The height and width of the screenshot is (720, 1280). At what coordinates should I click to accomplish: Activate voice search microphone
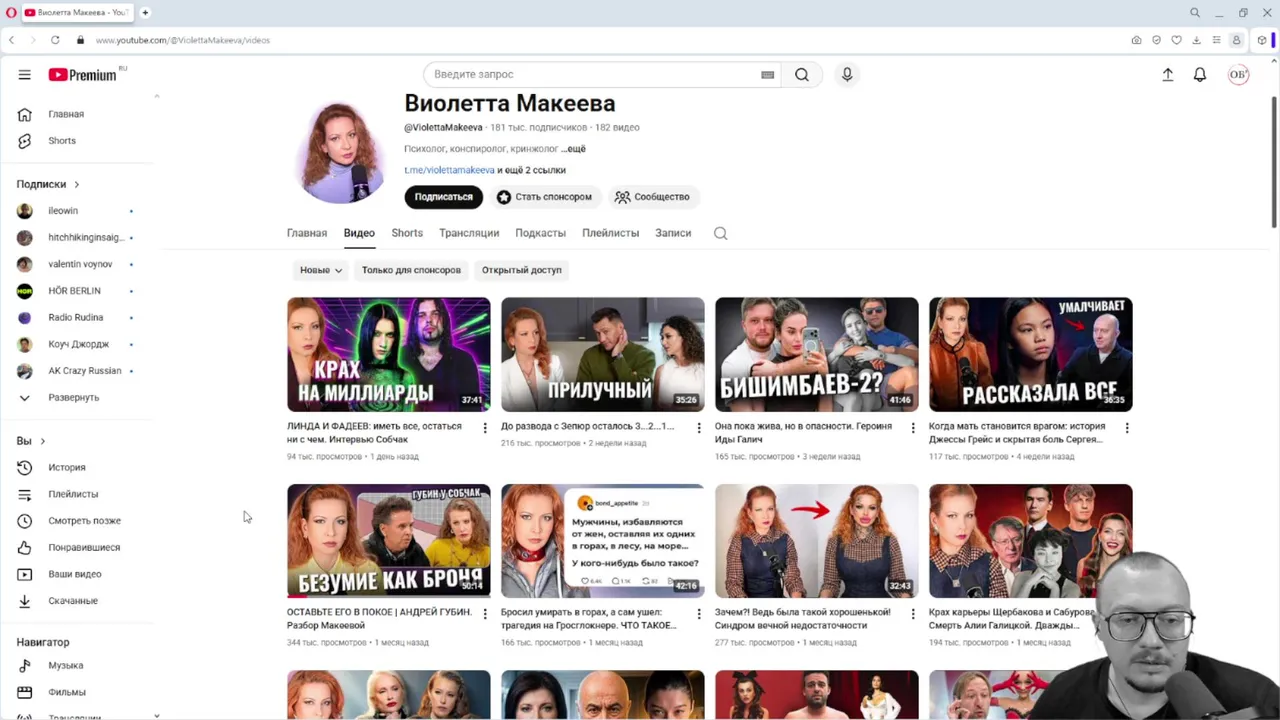click(x=847, y=74)
